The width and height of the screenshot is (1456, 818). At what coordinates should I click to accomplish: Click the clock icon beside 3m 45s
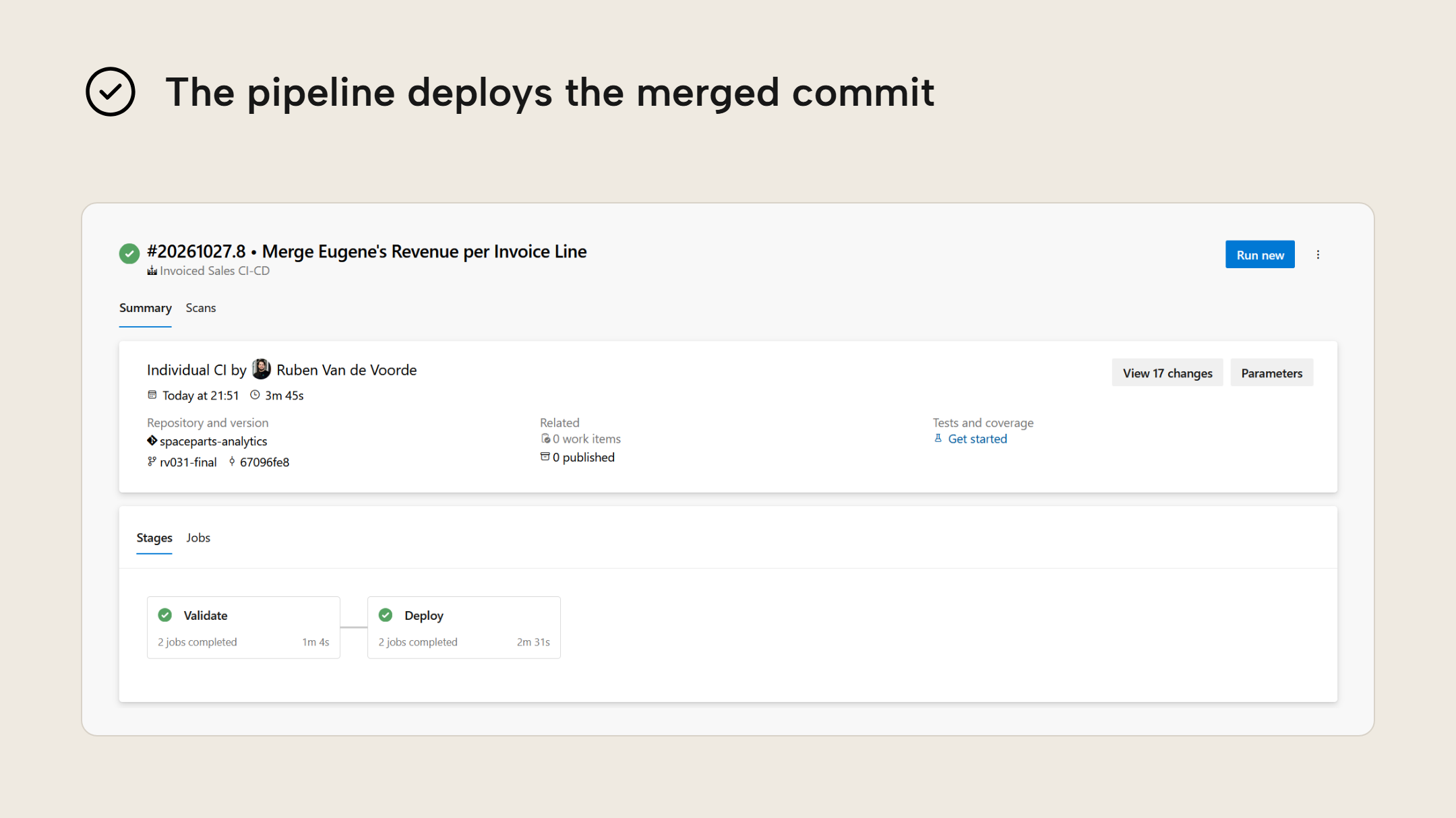(x=255, y=395)
